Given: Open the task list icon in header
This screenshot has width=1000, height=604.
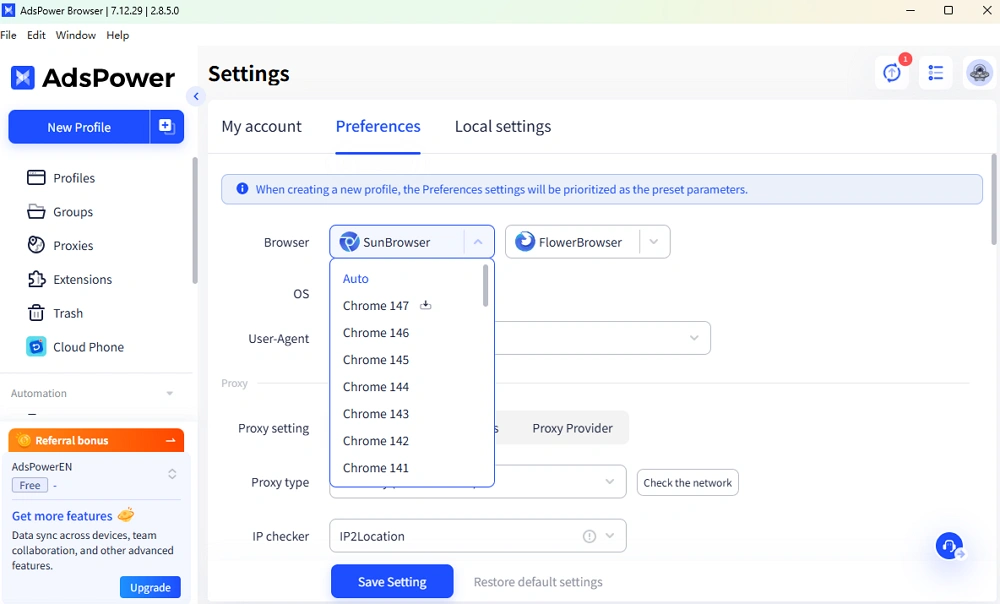Looking at the screenshot, I should 936,73.
